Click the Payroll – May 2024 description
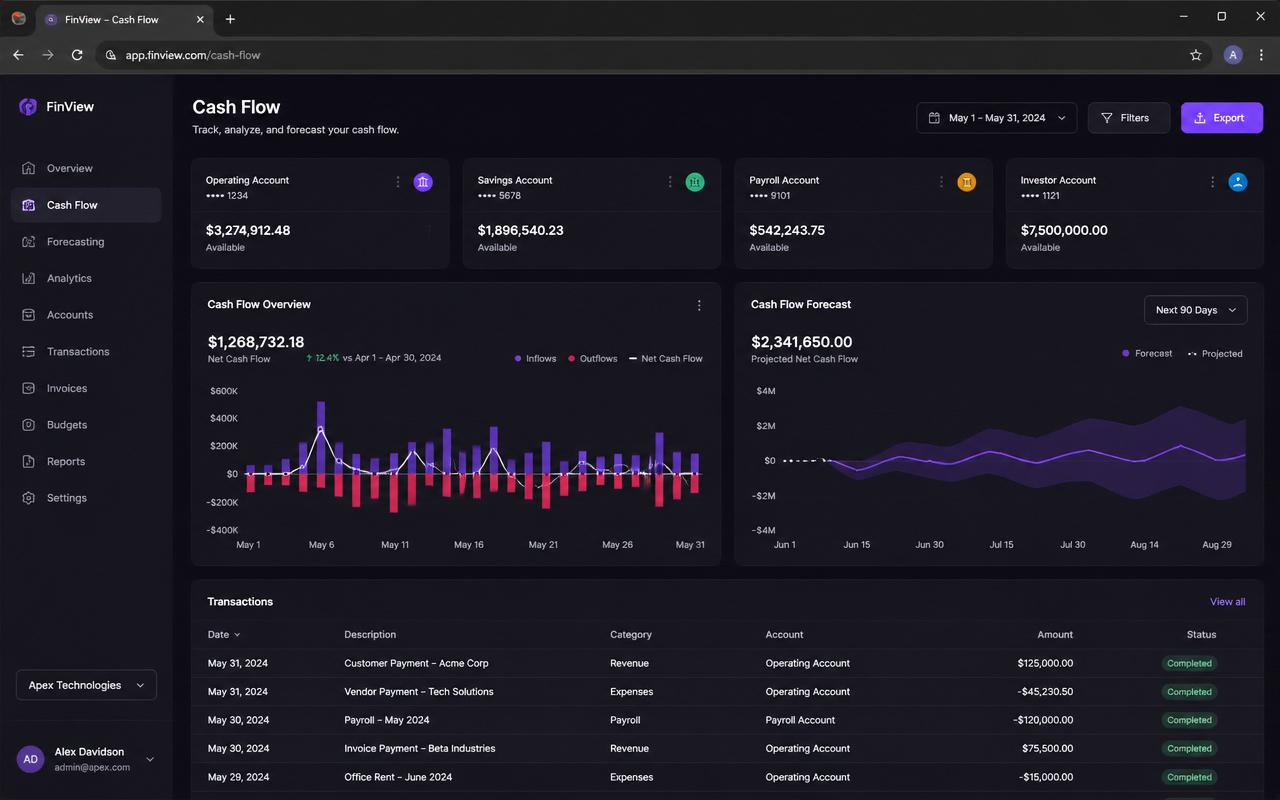 coord(387,720)
